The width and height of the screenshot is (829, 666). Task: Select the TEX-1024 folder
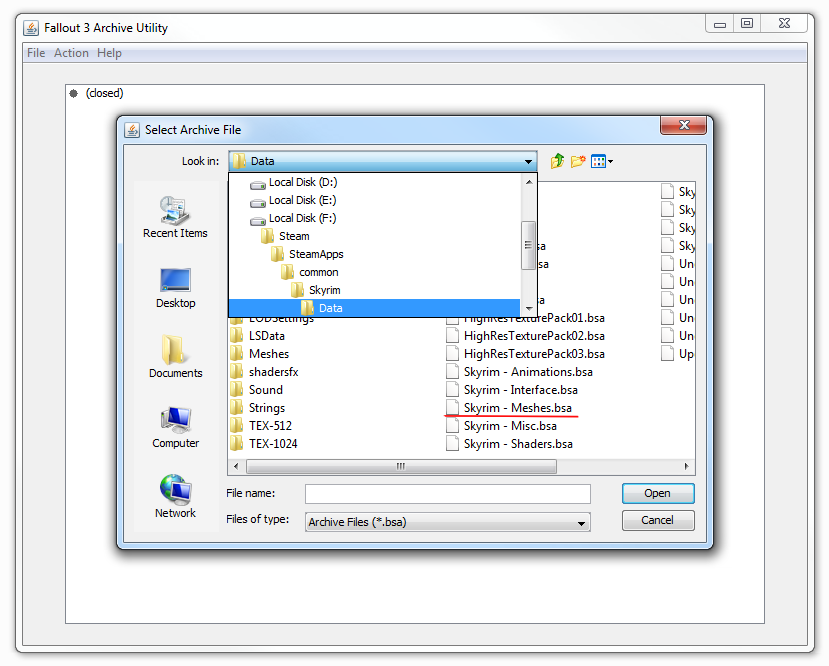(264, 444)
